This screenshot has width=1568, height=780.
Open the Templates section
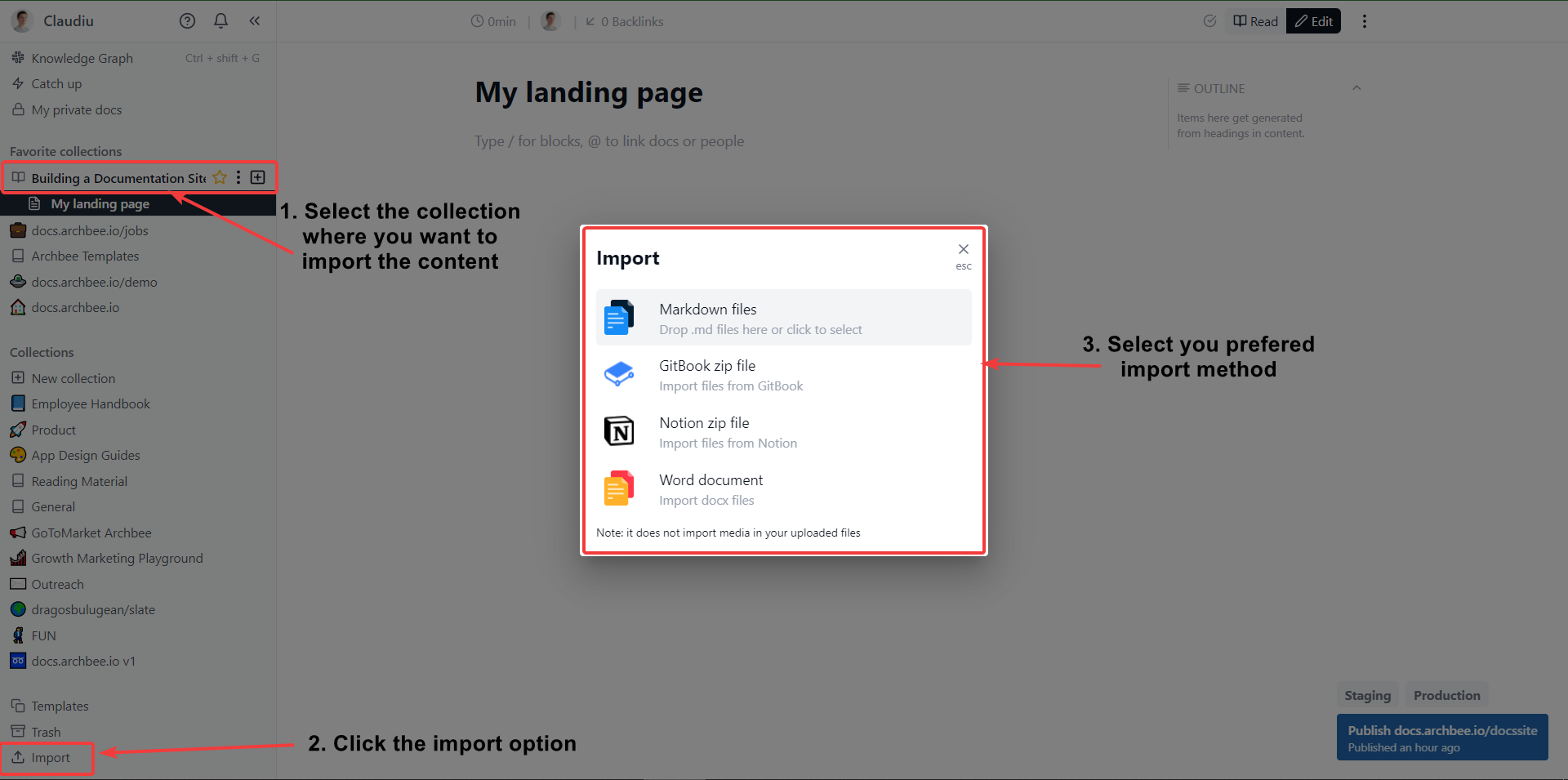click(59, 706)
